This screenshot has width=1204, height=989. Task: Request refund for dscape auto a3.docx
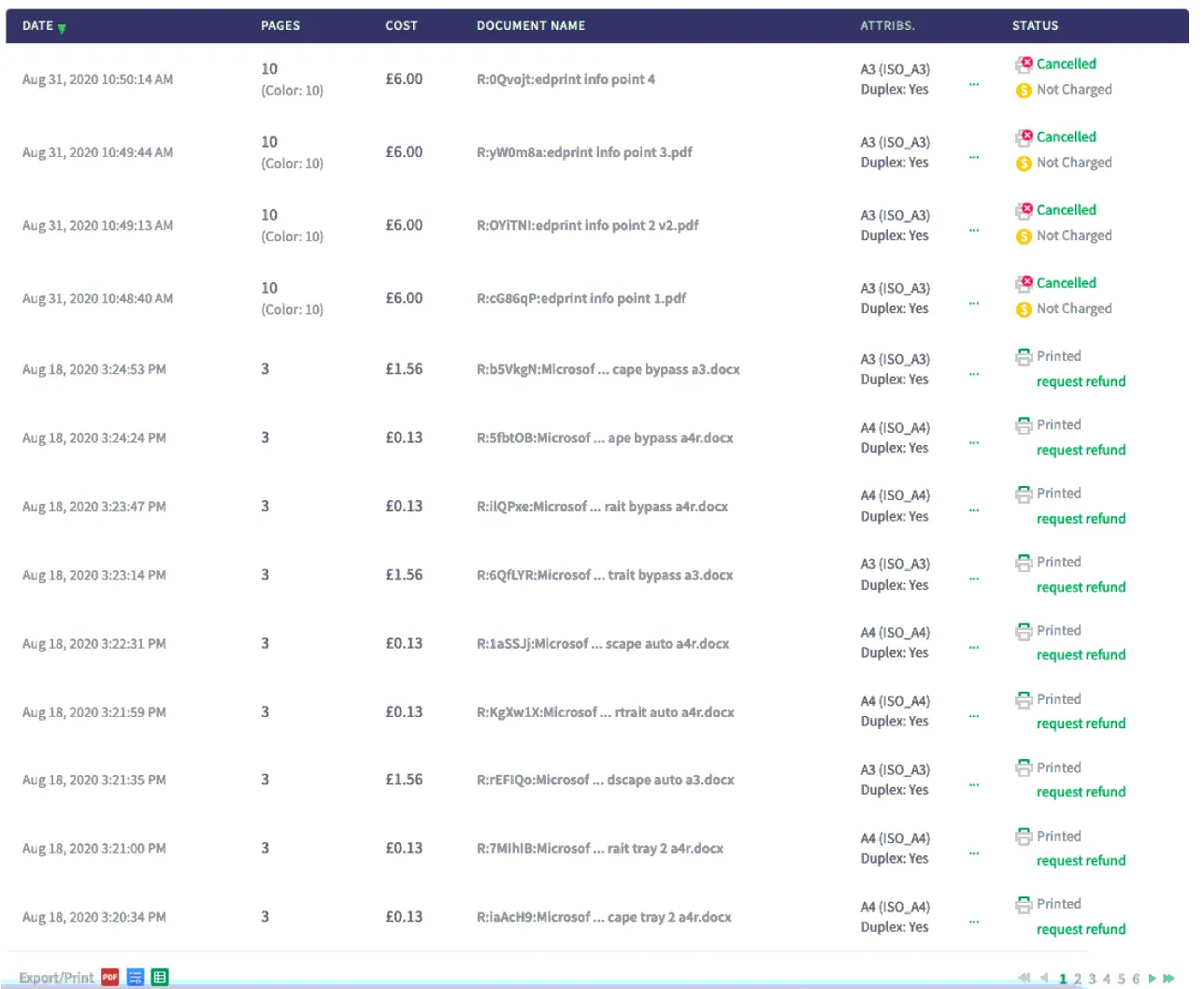tap(1081, 793)
